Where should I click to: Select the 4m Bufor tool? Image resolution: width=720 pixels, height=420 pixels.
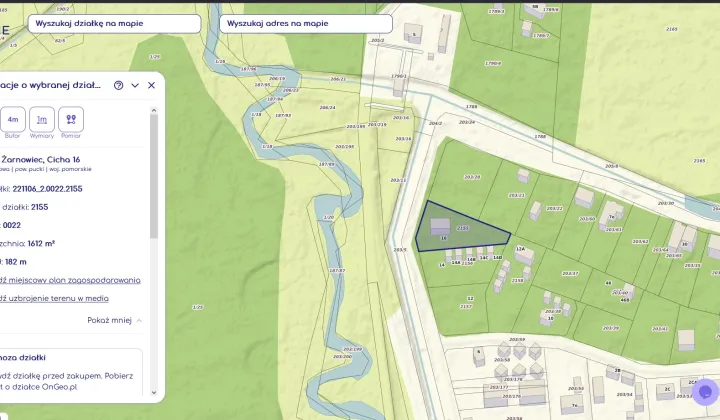(12, 119)
